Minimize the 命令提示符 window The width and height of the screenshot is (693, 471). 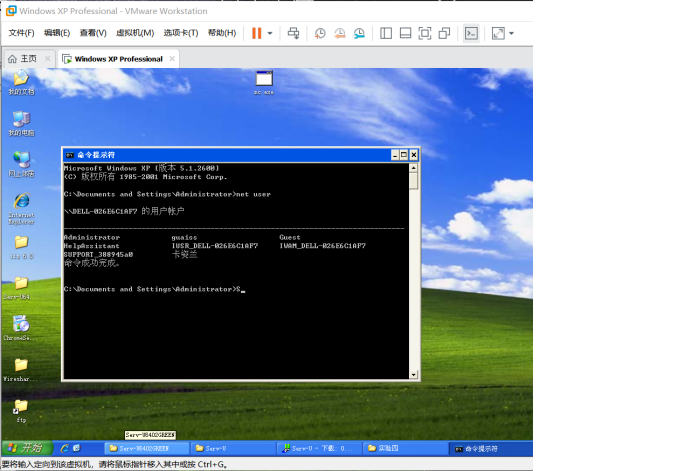pos(395,155)
